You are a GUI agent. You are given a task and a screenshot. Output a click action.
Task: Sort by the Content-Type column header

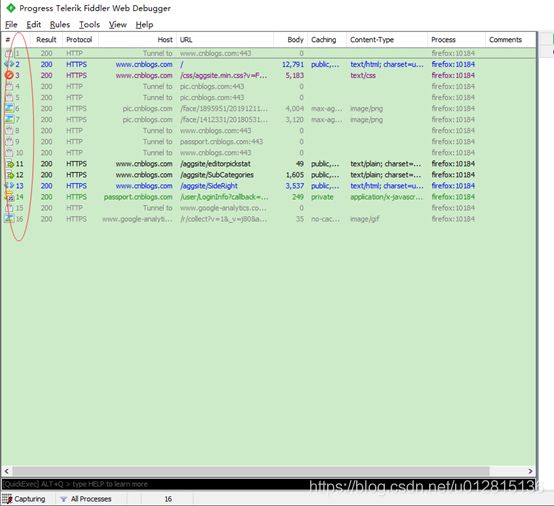[x=387, y=40]
